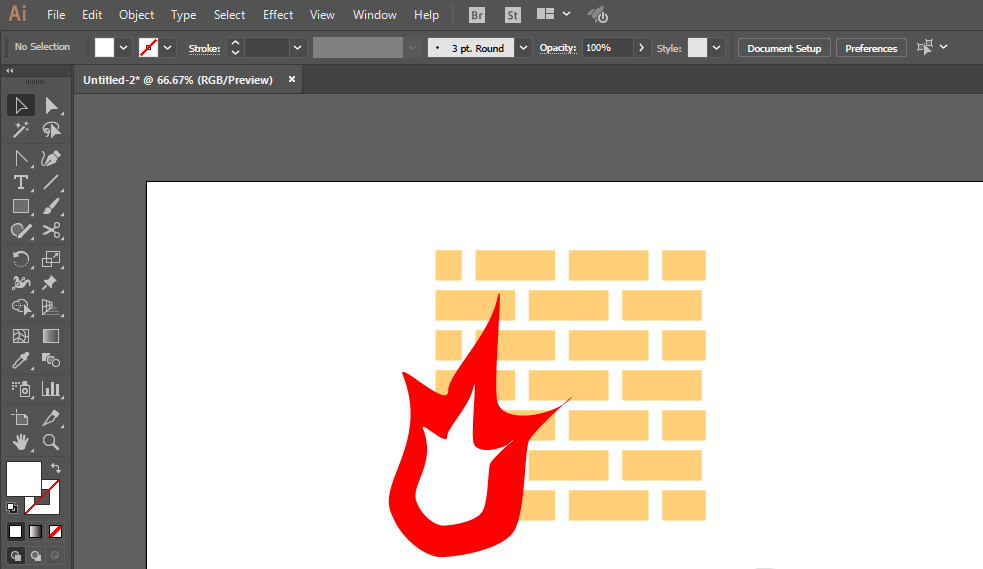983x569 pixels.
Task: Expand the align options dropdown arrow
Action: tap(944, 47)
